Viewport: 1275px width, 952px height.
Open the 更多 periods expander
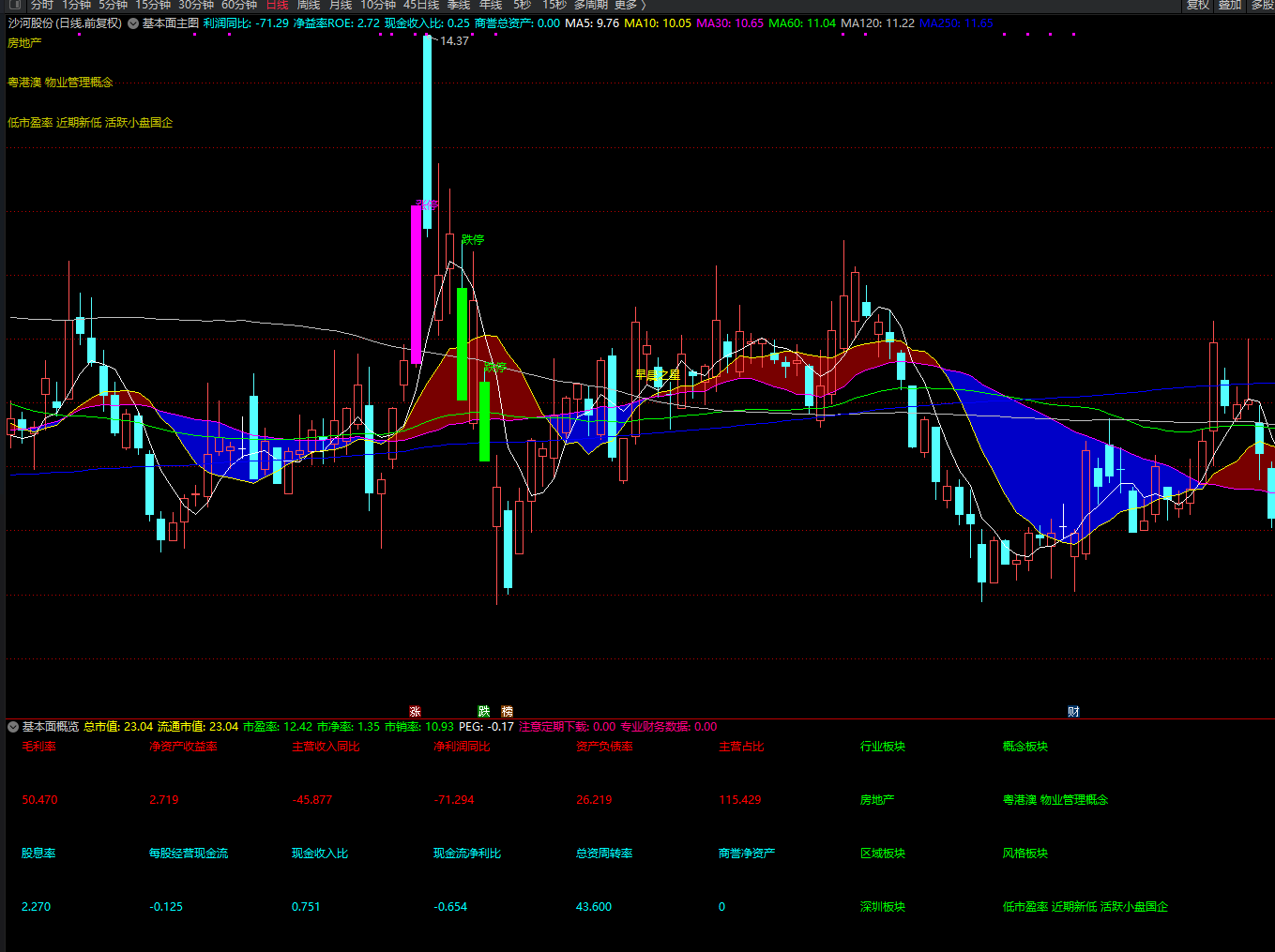pyautogui.click(x=630, y=5)
